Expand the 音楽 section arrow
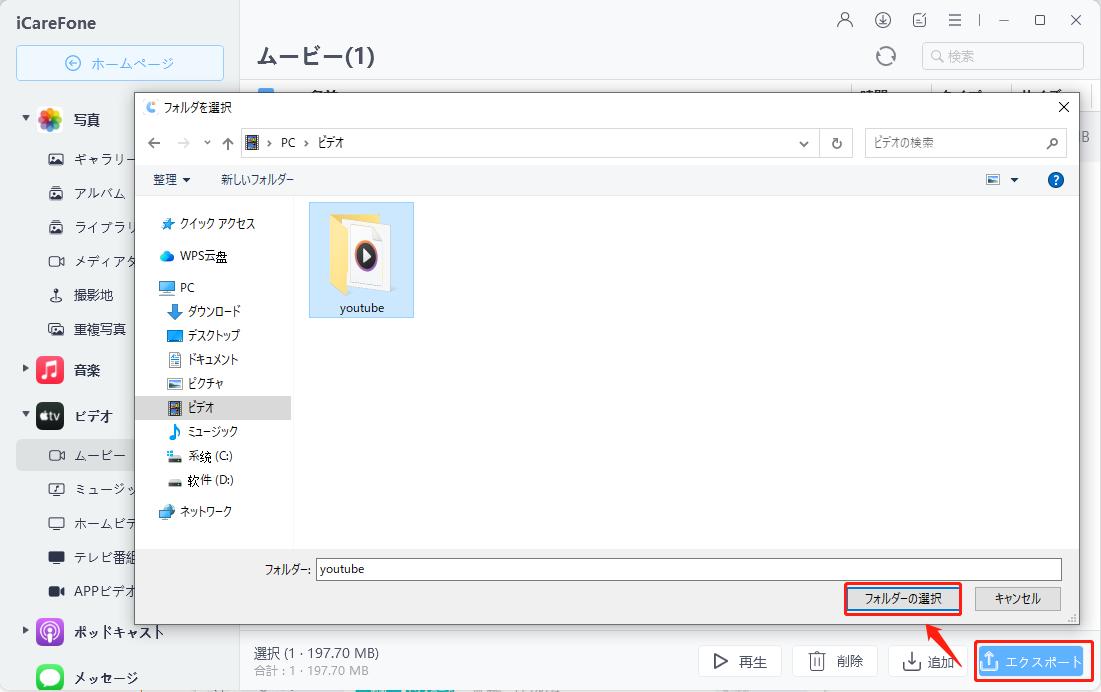The height and width of the screenshot is (692, 1101). (26, 368)
